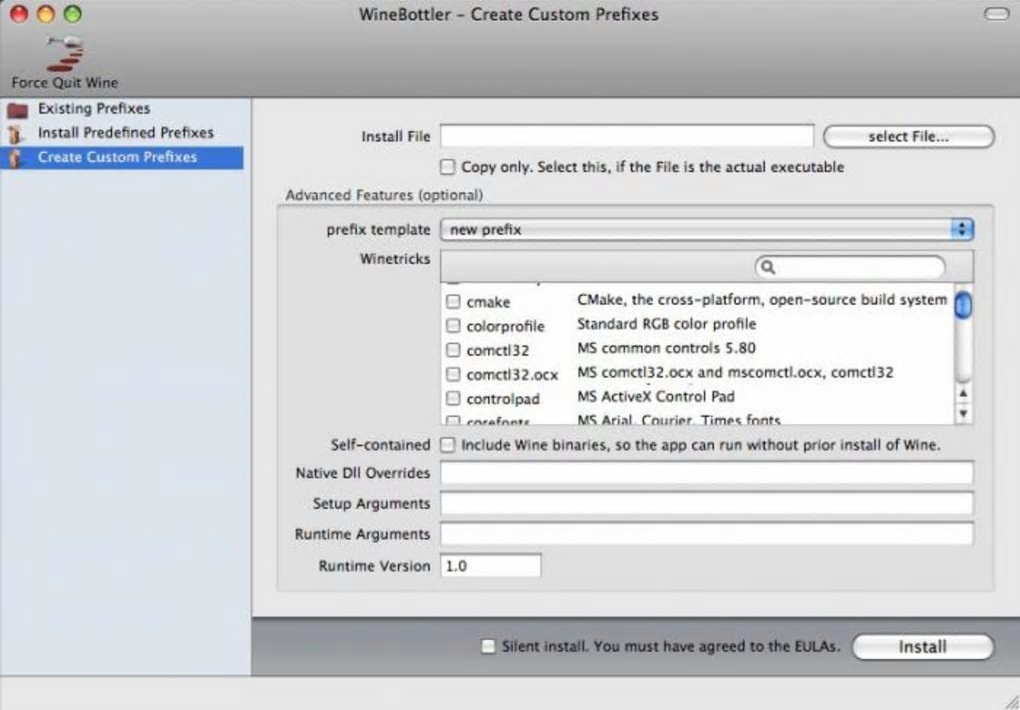Select the MS ActiveX Control Pad text
1020x710 pixels.
click(x=656, y=396)
